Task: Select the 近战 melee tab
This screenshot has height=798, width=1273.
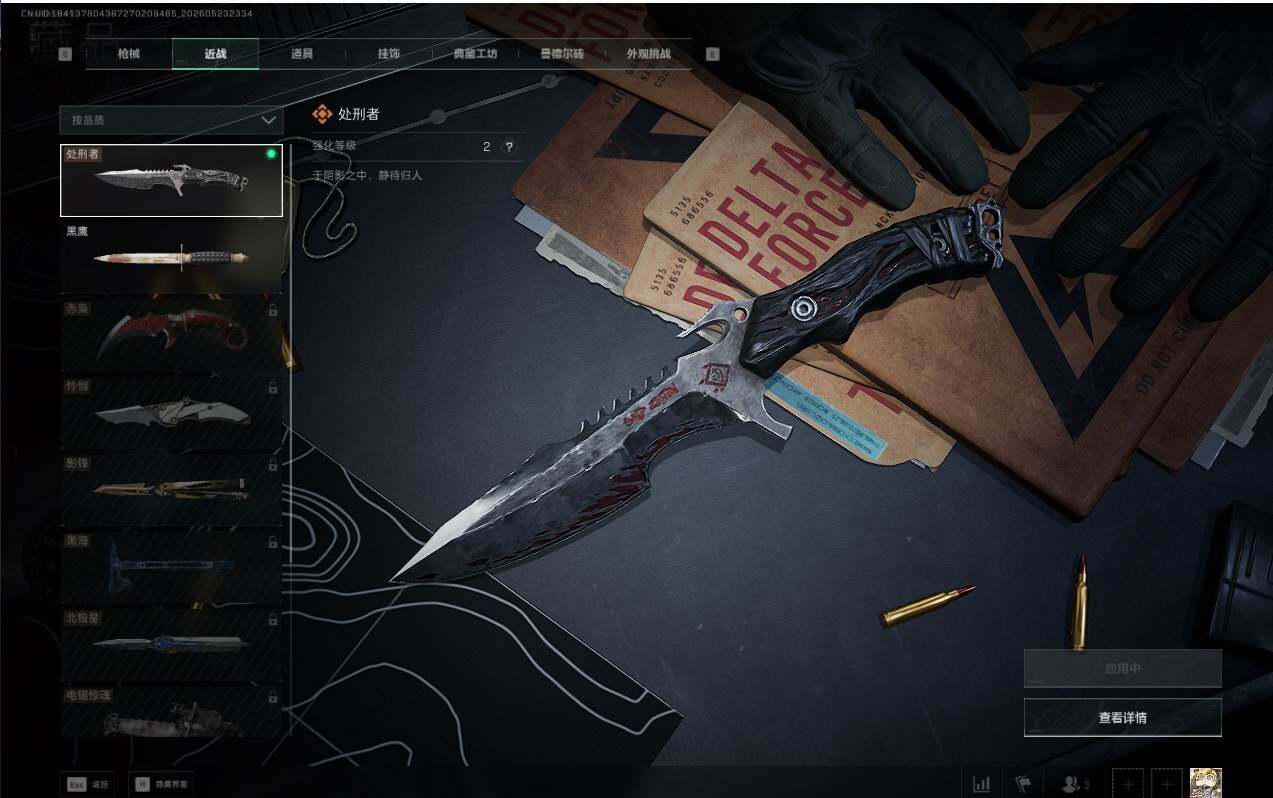Action: [215, 54]
